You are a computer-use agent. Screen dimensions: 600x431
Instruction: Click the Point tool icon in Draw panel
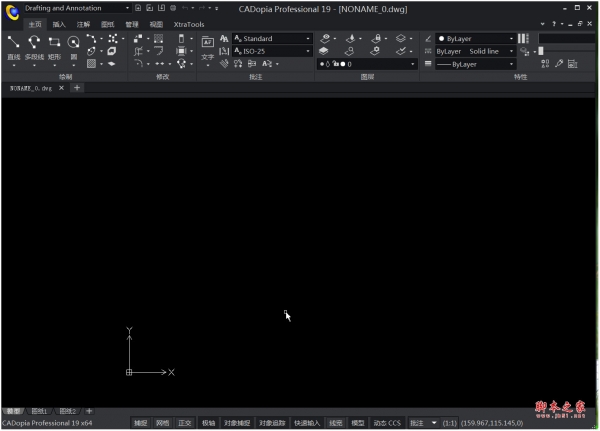112,38
